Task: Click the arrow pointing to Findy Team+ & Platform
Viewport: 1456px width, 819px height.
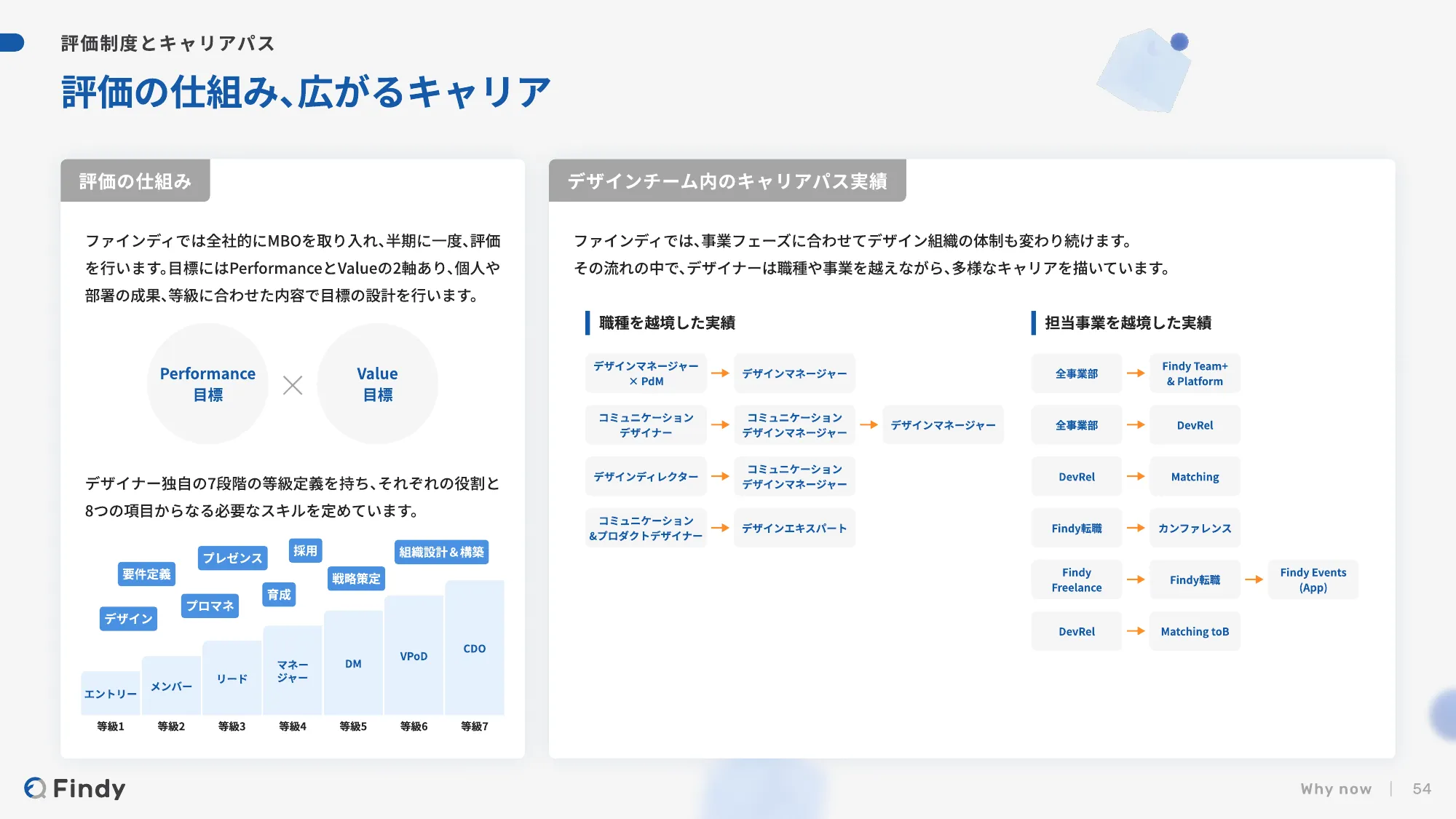Action: point(1136,373)
